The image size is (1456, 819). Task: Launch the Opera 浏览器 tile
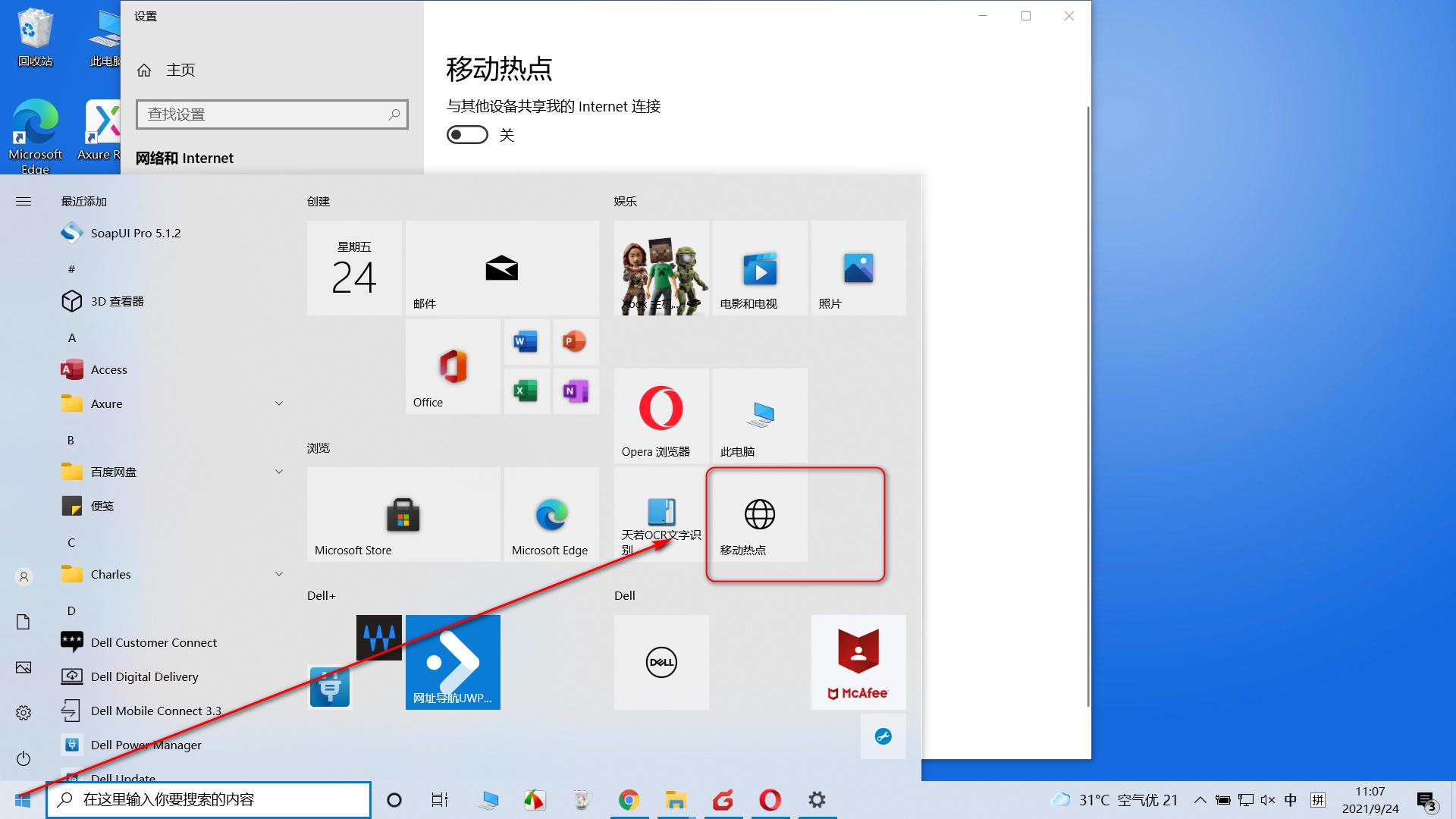point(661,416)
